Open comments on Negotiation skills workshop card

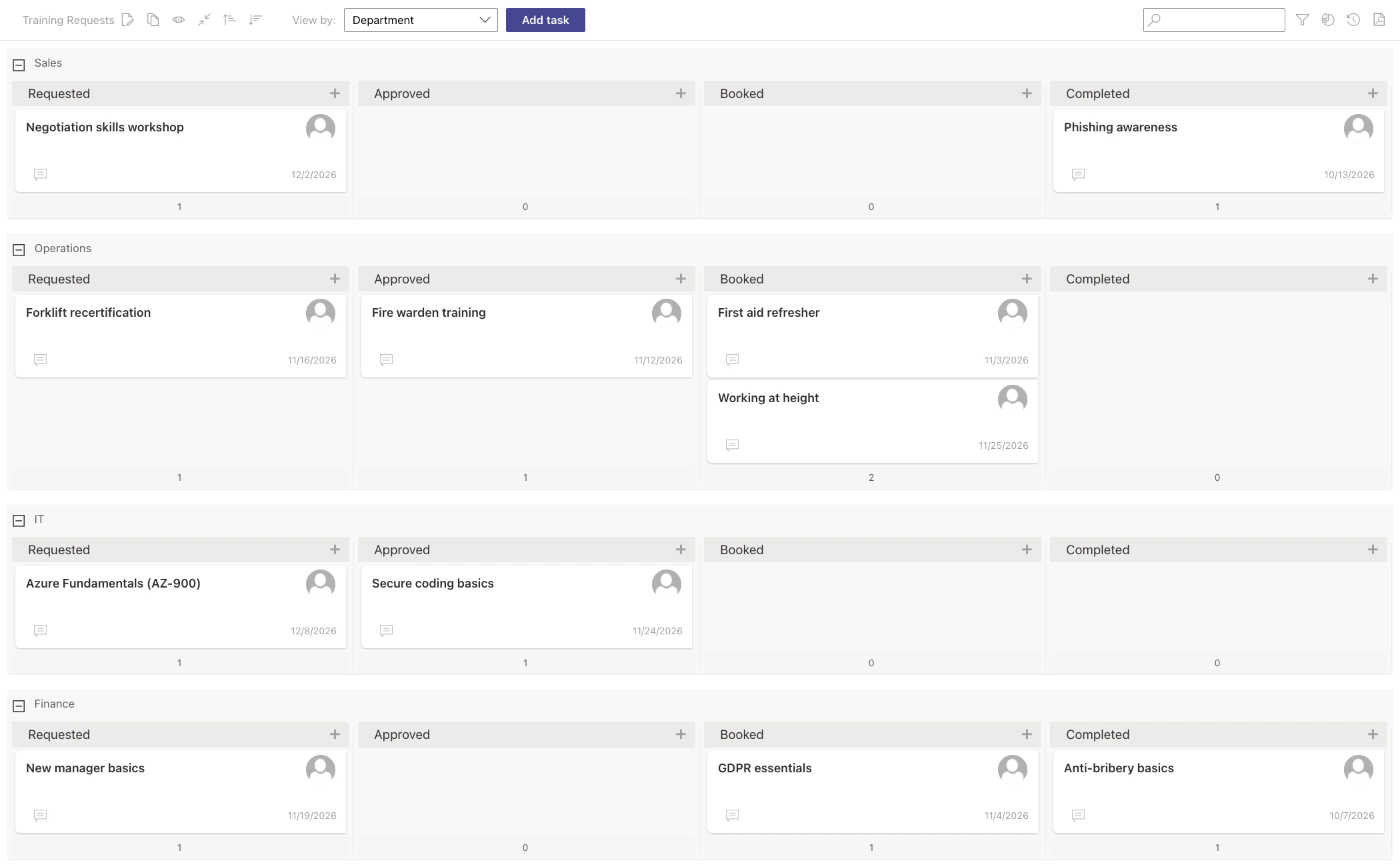coord(40,175)
